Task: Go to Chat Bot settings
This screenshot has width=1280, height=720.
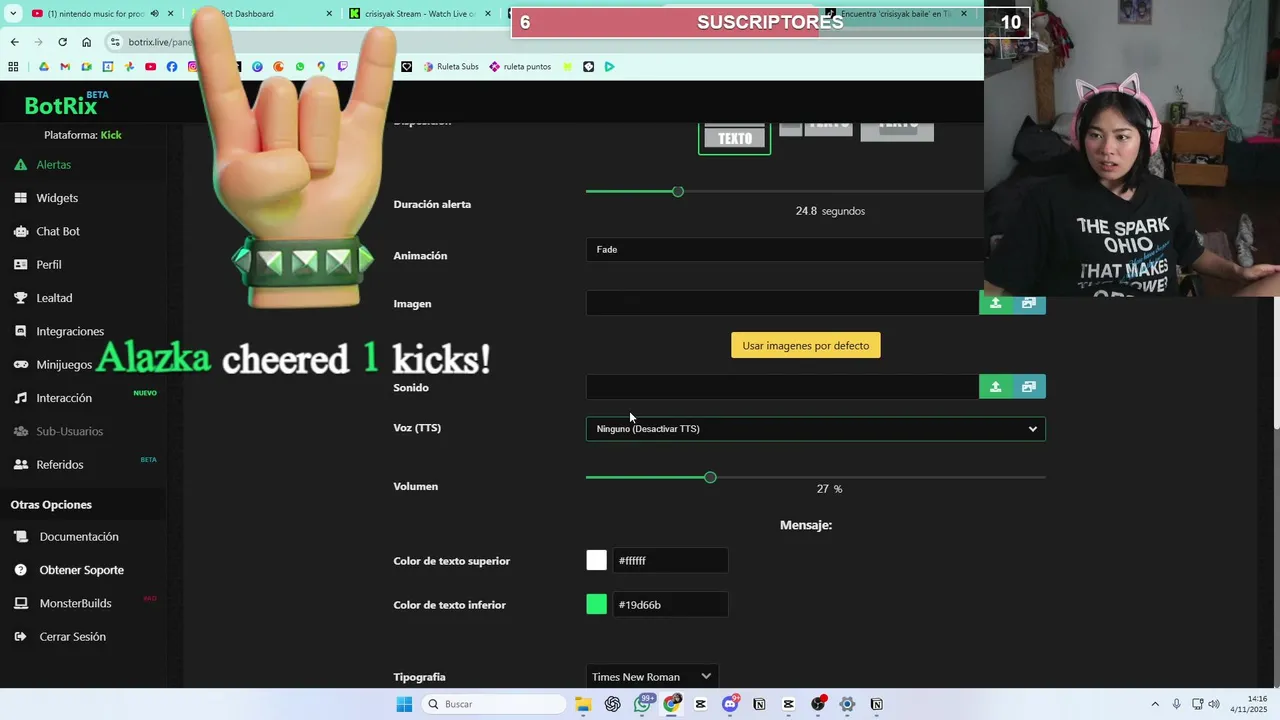Action: click(58, 231)
